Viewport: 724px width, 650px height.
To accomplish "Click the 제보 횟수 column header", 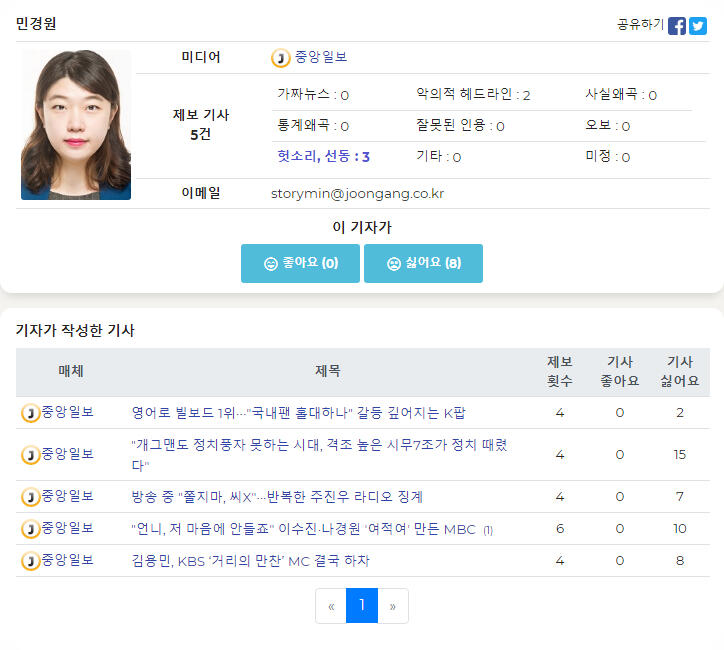I will pyautogui.click(x=560, y=371).
